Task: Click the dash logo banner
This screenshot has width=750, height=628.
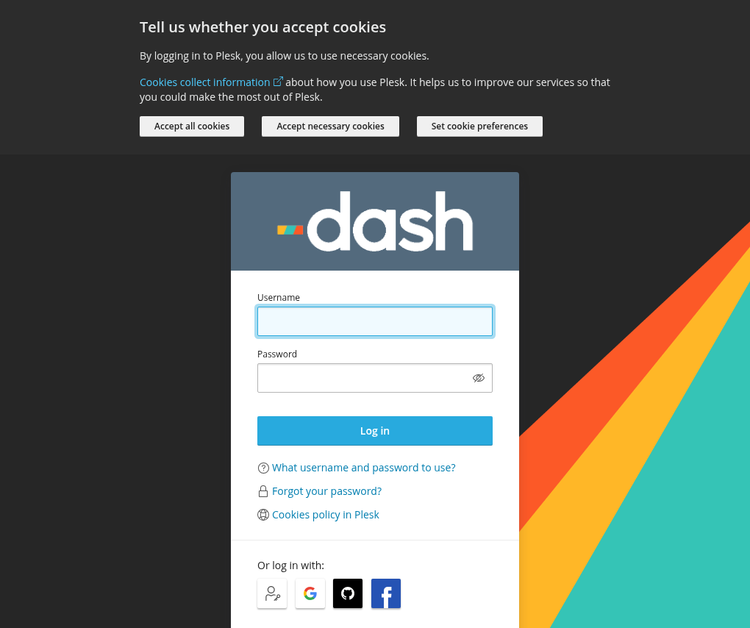Action: (375, 221)
